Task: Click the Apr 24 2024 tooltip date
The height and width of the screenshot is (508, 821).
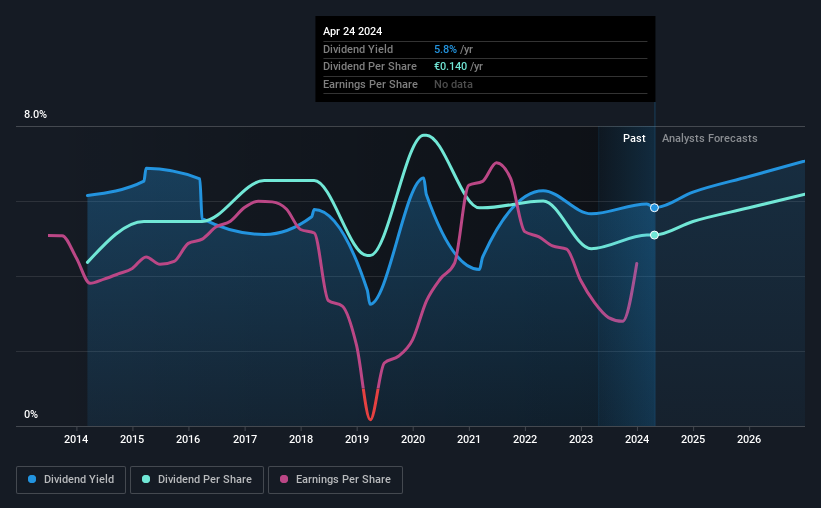Action: coord(352,31)
